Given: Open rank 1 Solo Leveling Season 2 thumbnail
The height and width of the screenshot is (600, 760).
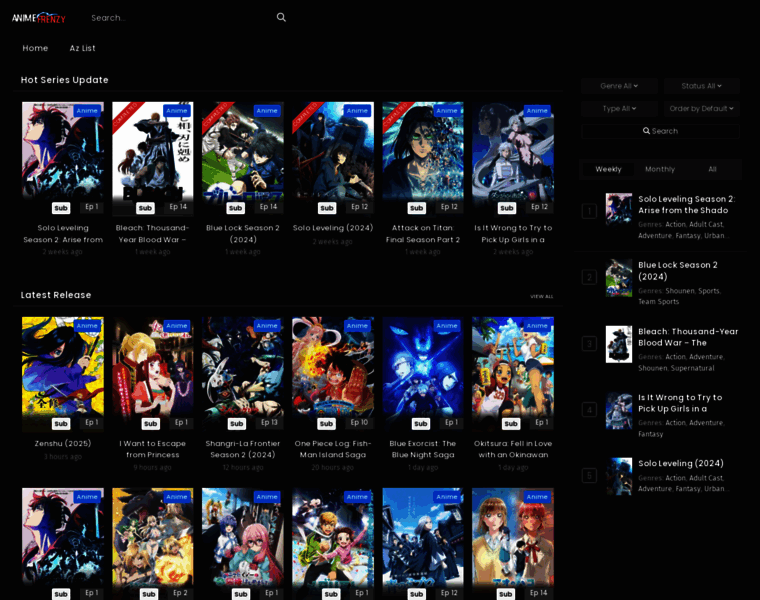Looking at the screenshot, I should coord(618,209).
